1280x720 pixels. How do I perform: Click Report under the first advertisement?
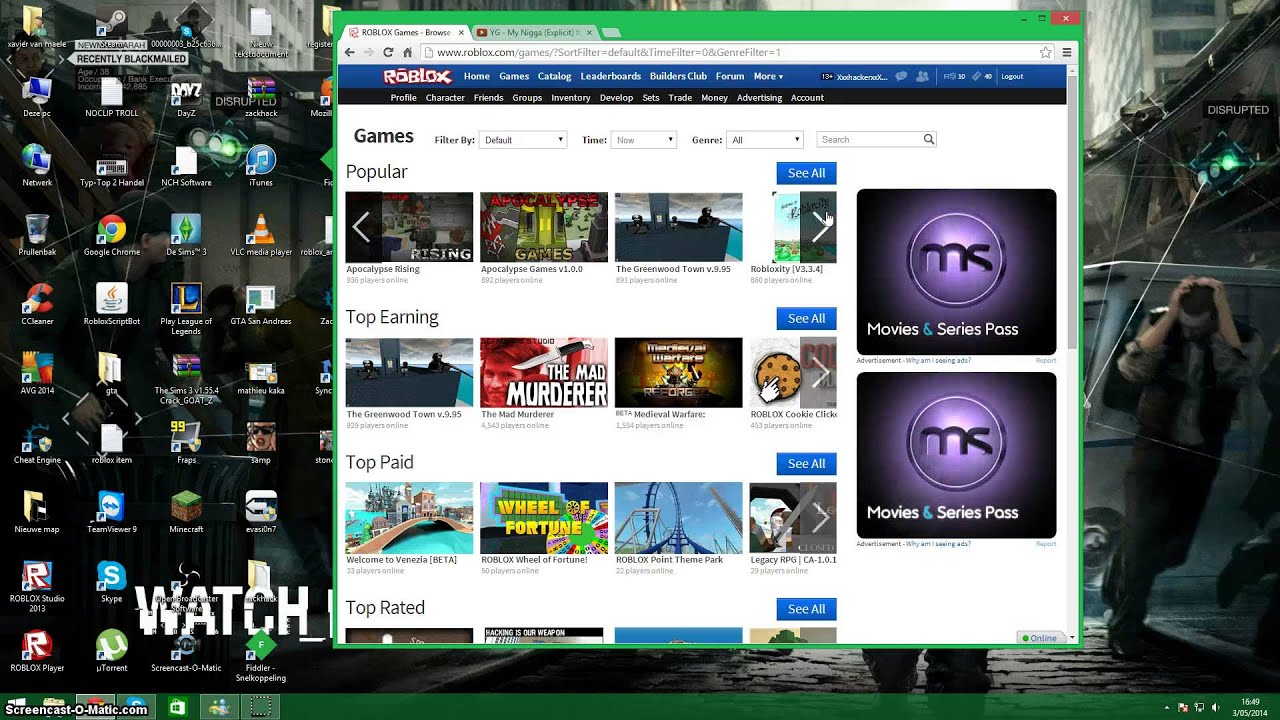[x=1046, y=360]
